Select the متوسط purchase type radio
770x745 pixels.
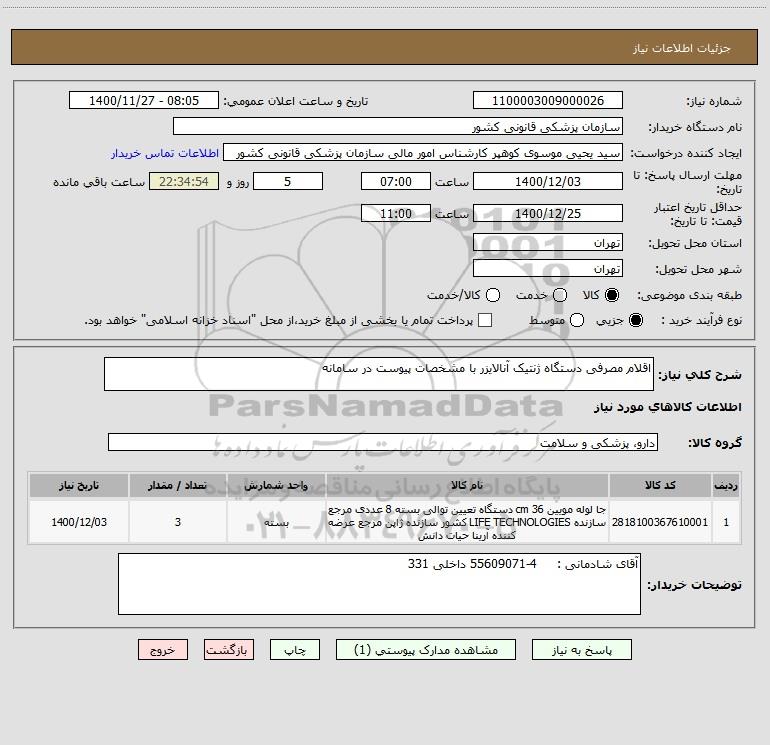tap(577, 320)
